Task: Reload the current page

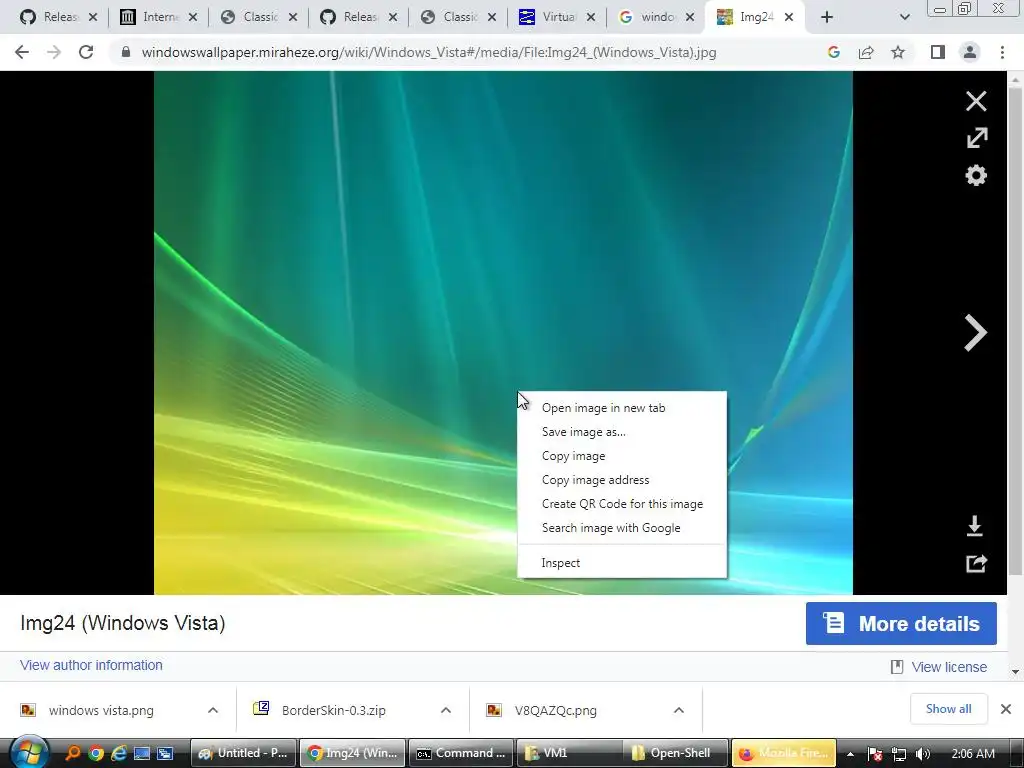Action: [x=86, y=52]
